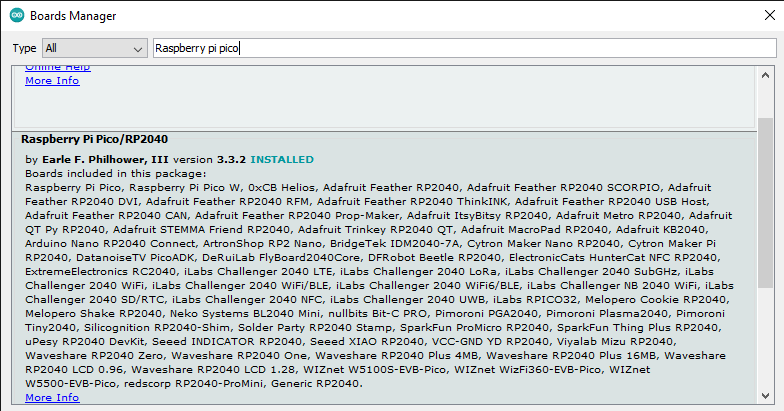Open the Online Help link at the top

[x=58, y=68]
